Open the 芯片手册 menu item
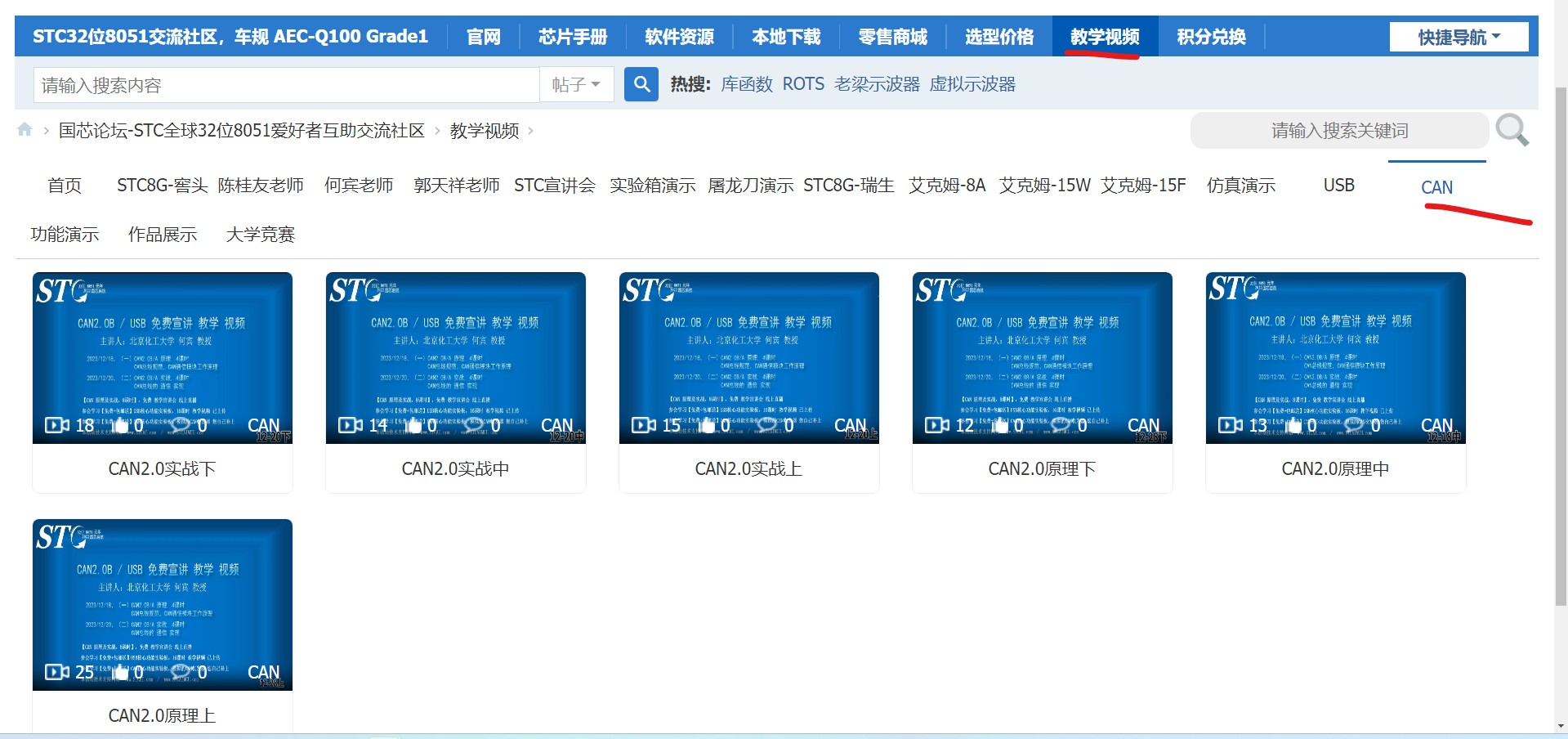The height and width of the screenshot is (739, 1568). (x=573, y=37)
